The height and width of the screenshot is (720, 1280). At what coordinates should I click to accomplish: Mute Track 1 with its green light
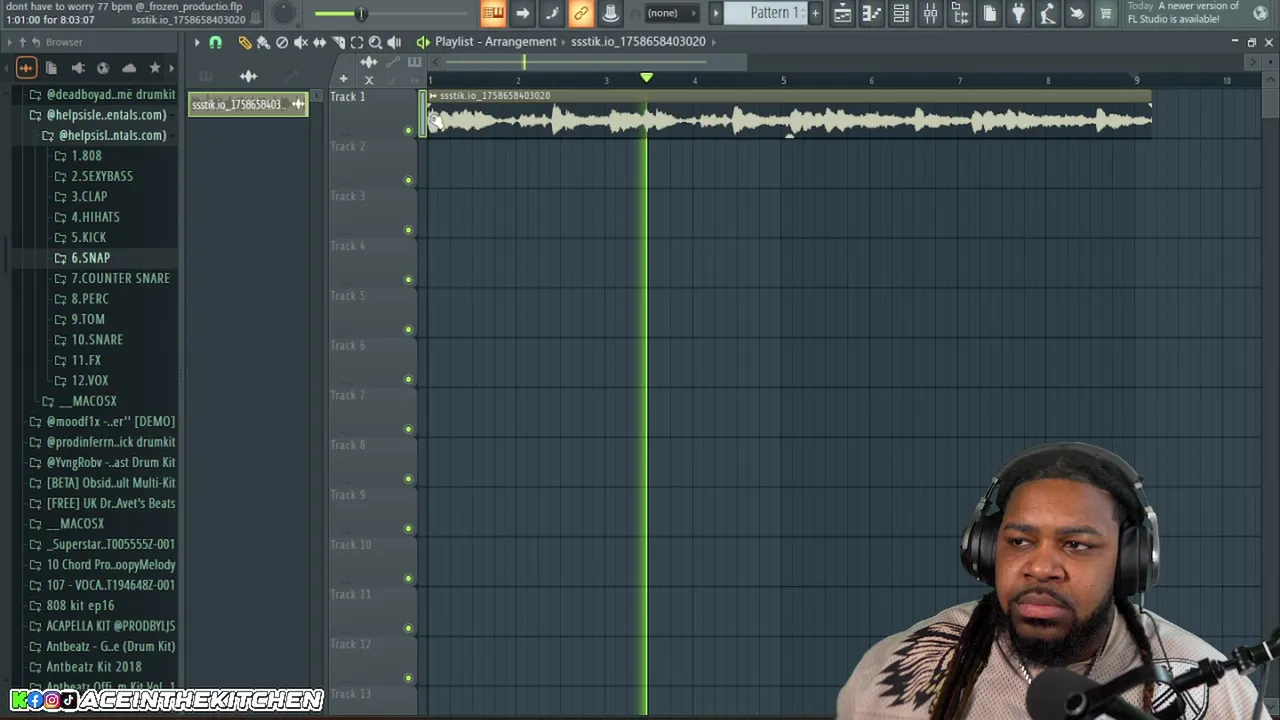[408, 131]
